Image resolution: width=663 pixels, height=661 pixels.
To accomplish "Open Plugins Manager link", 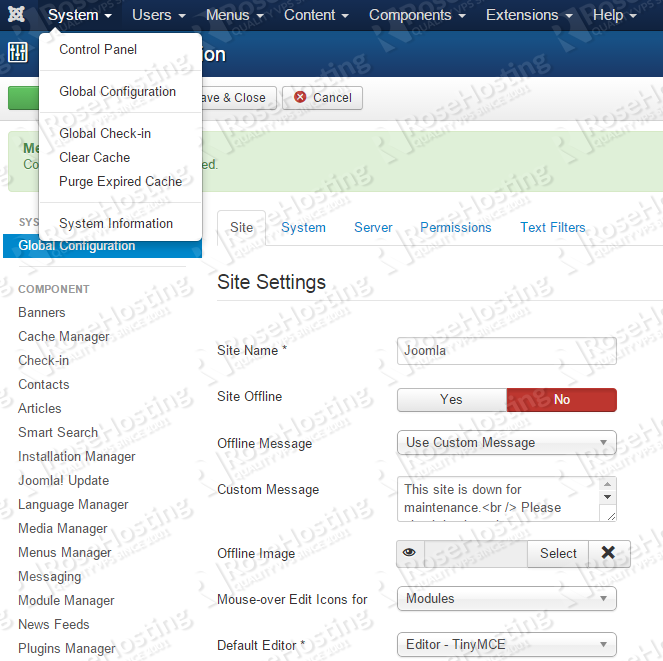I will [x=67, y=648].
